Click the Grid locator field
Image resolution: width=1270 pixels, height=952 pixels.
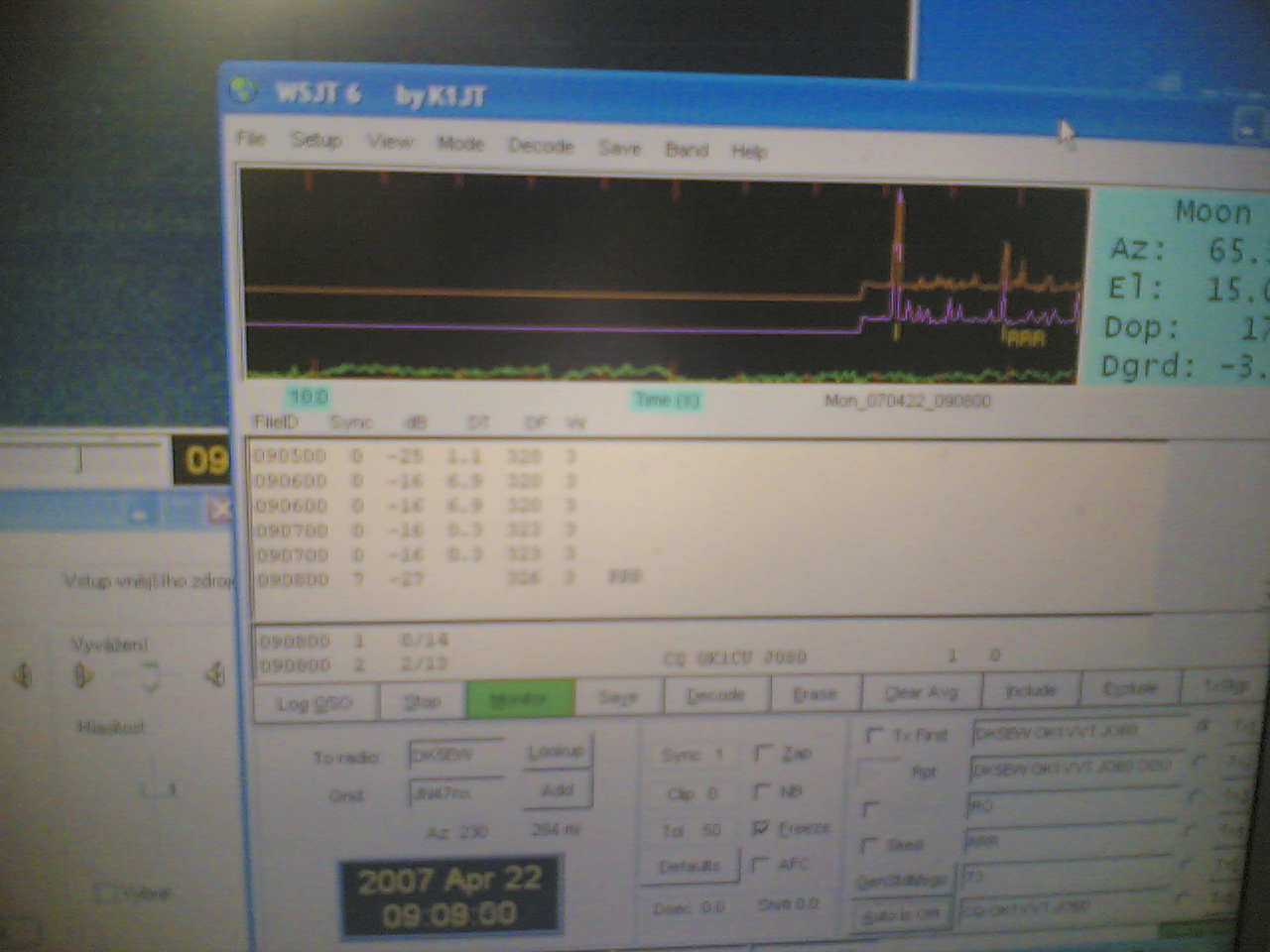pyautogui.click(x=456, y=793)
